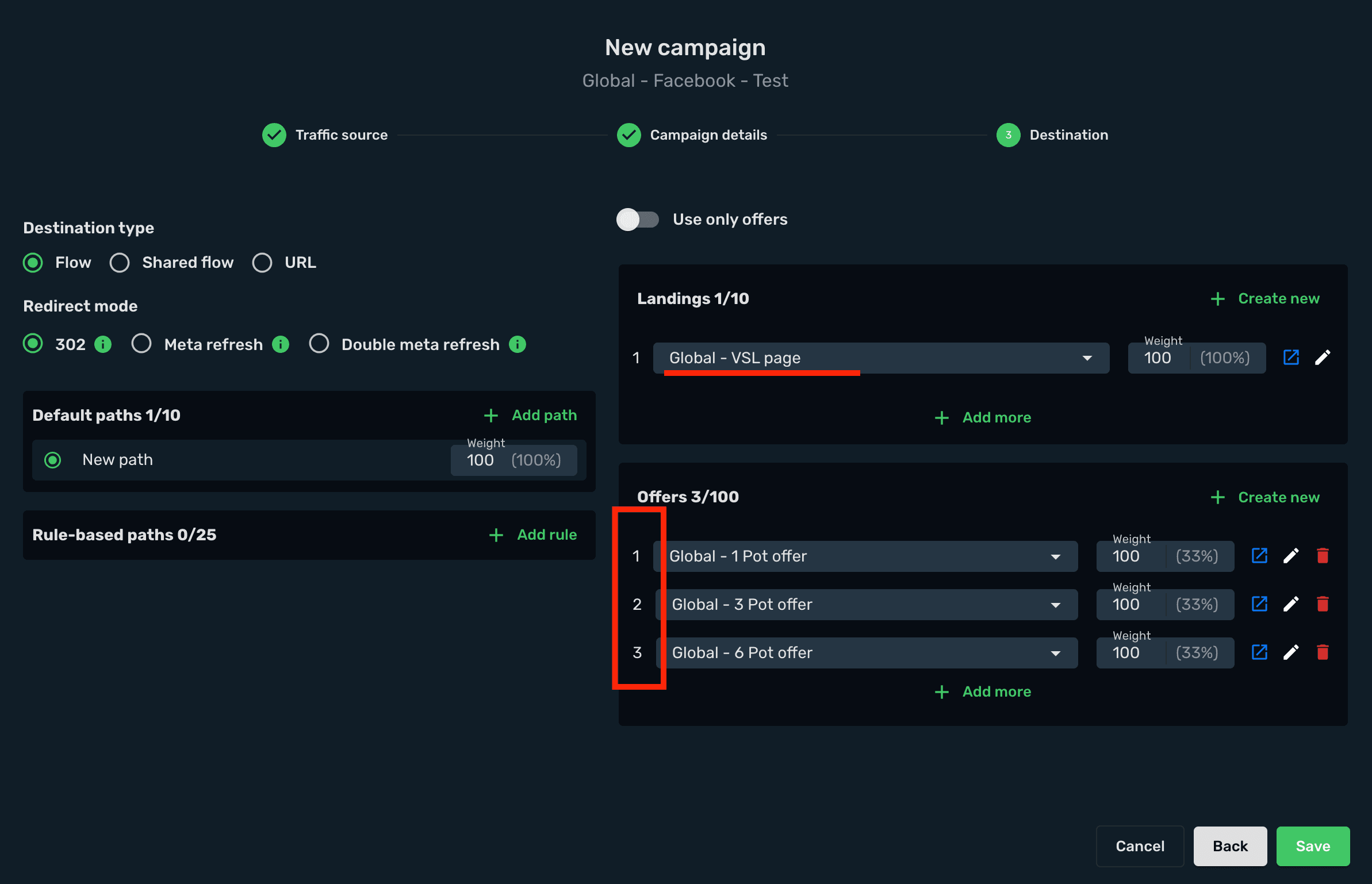Viewport: 1372px width, 884px height.
Task: Click Save to create the campaign
Action: click(x=1313, y=846)
